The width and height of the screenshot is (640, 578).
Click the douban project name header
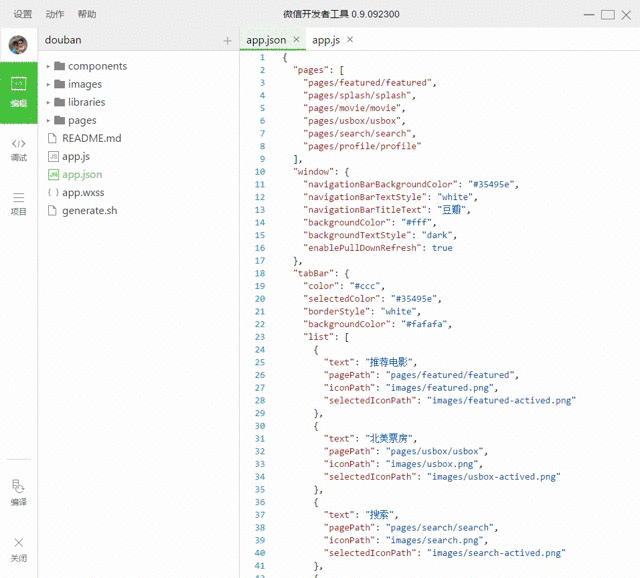(63, 40)
